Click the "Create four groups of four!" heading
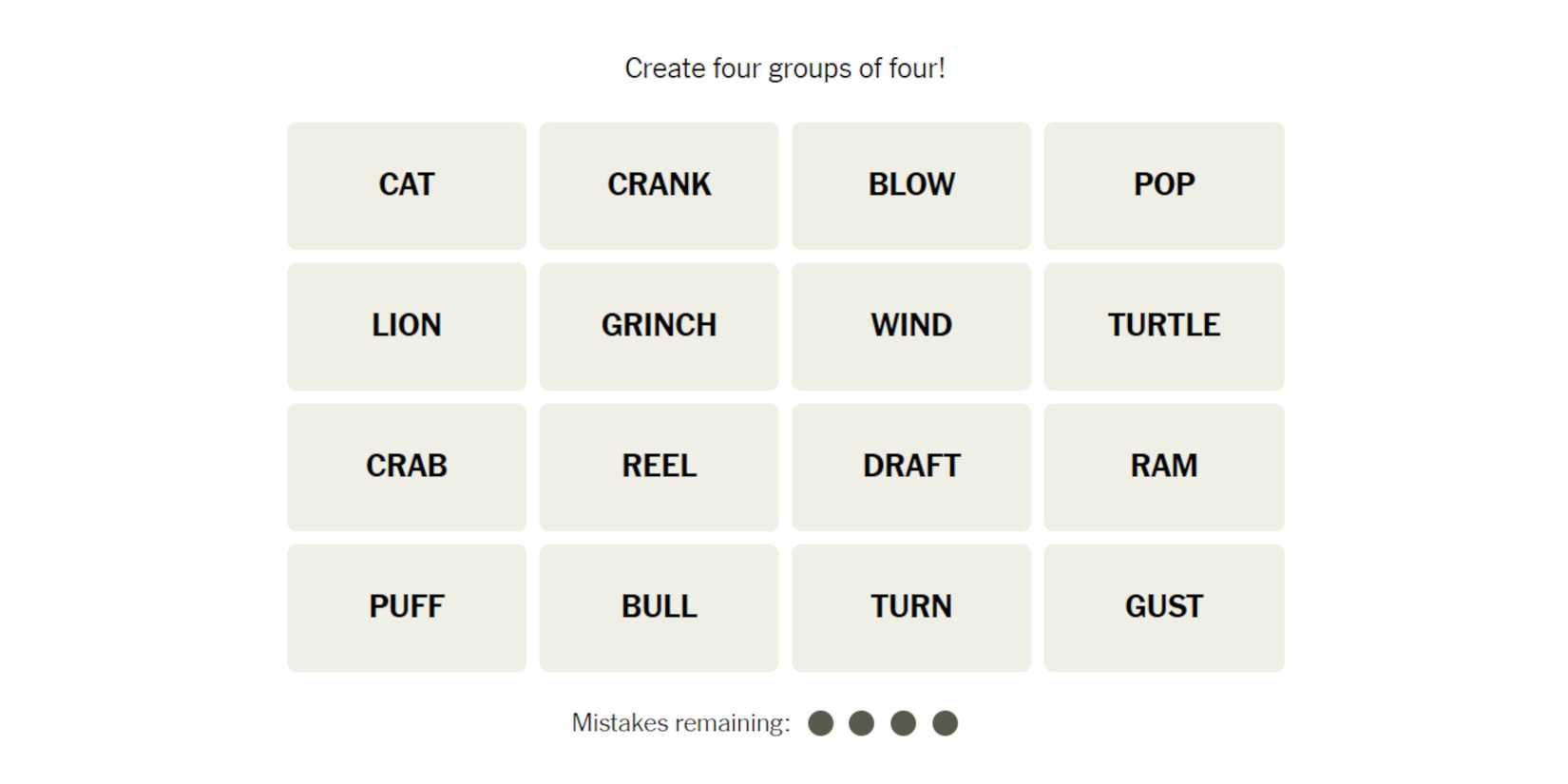This screenshot has width=1568, height=784. pos(784,68)
